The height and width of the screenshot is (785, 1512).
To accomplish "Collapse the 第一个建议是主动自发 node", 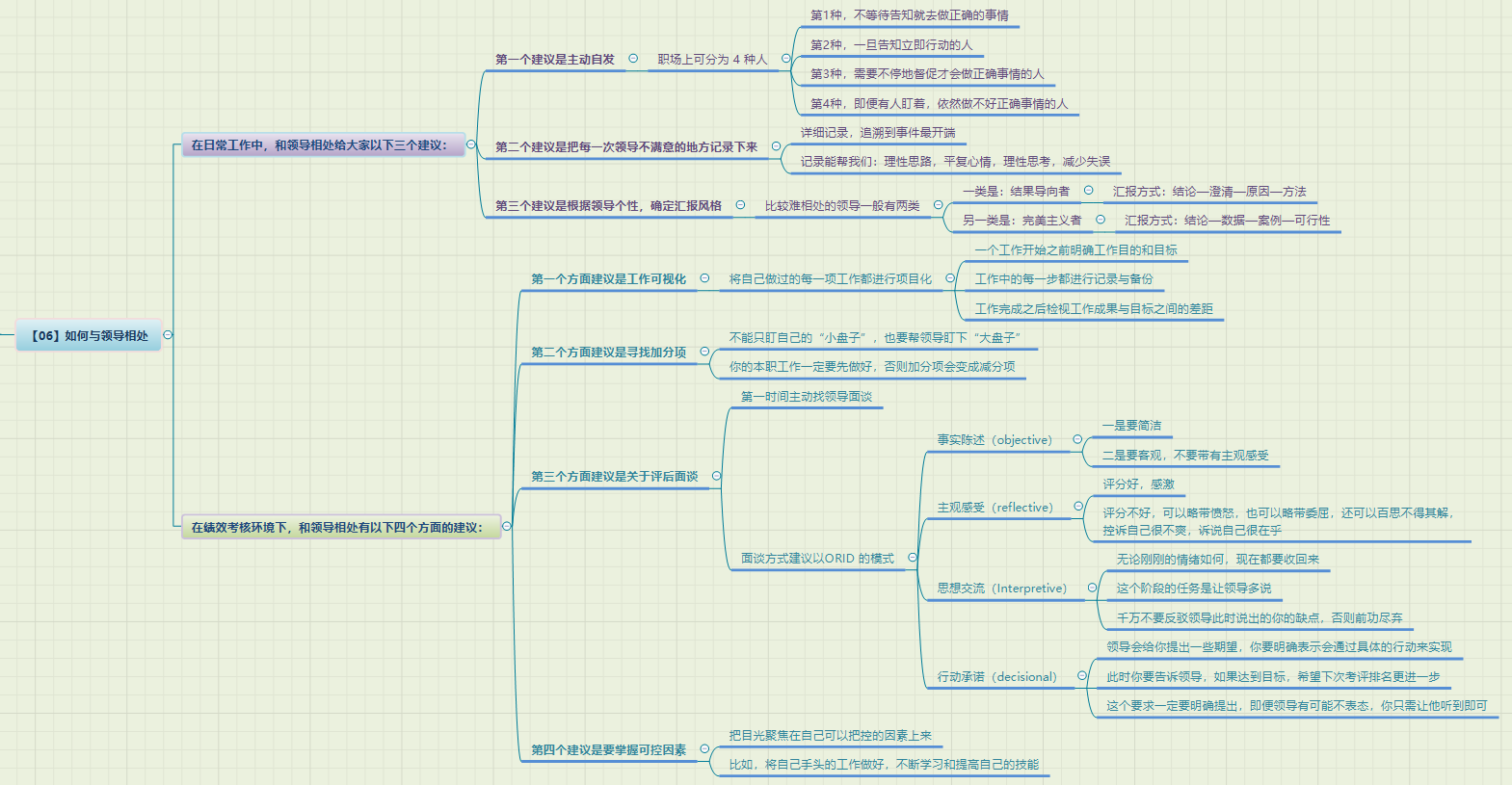I will pos(633,59).
